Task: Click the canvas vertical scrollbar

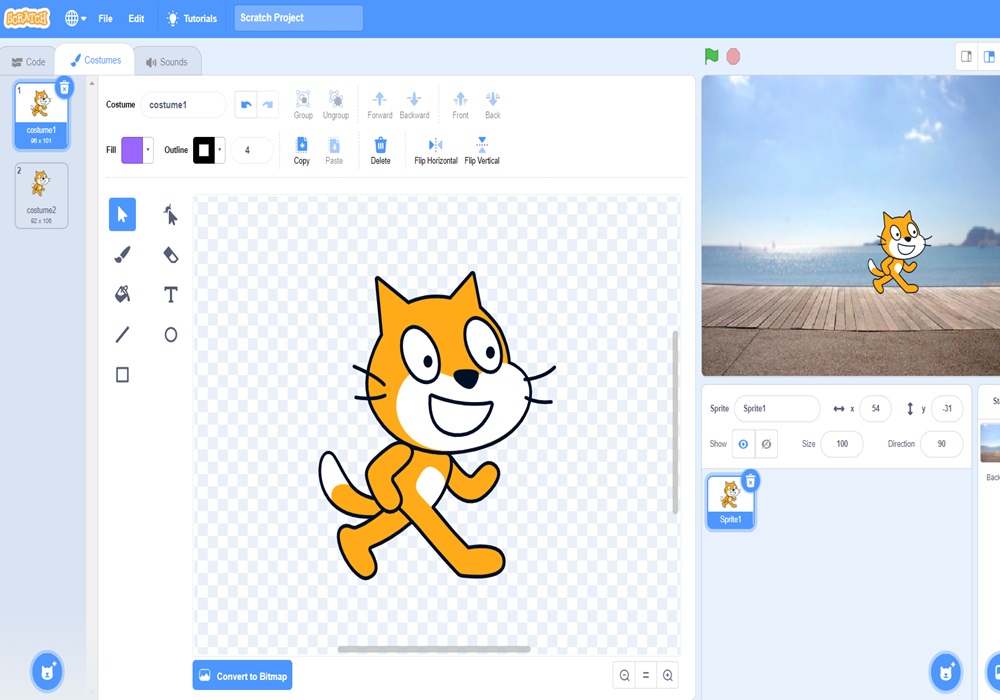Action: 675,422
